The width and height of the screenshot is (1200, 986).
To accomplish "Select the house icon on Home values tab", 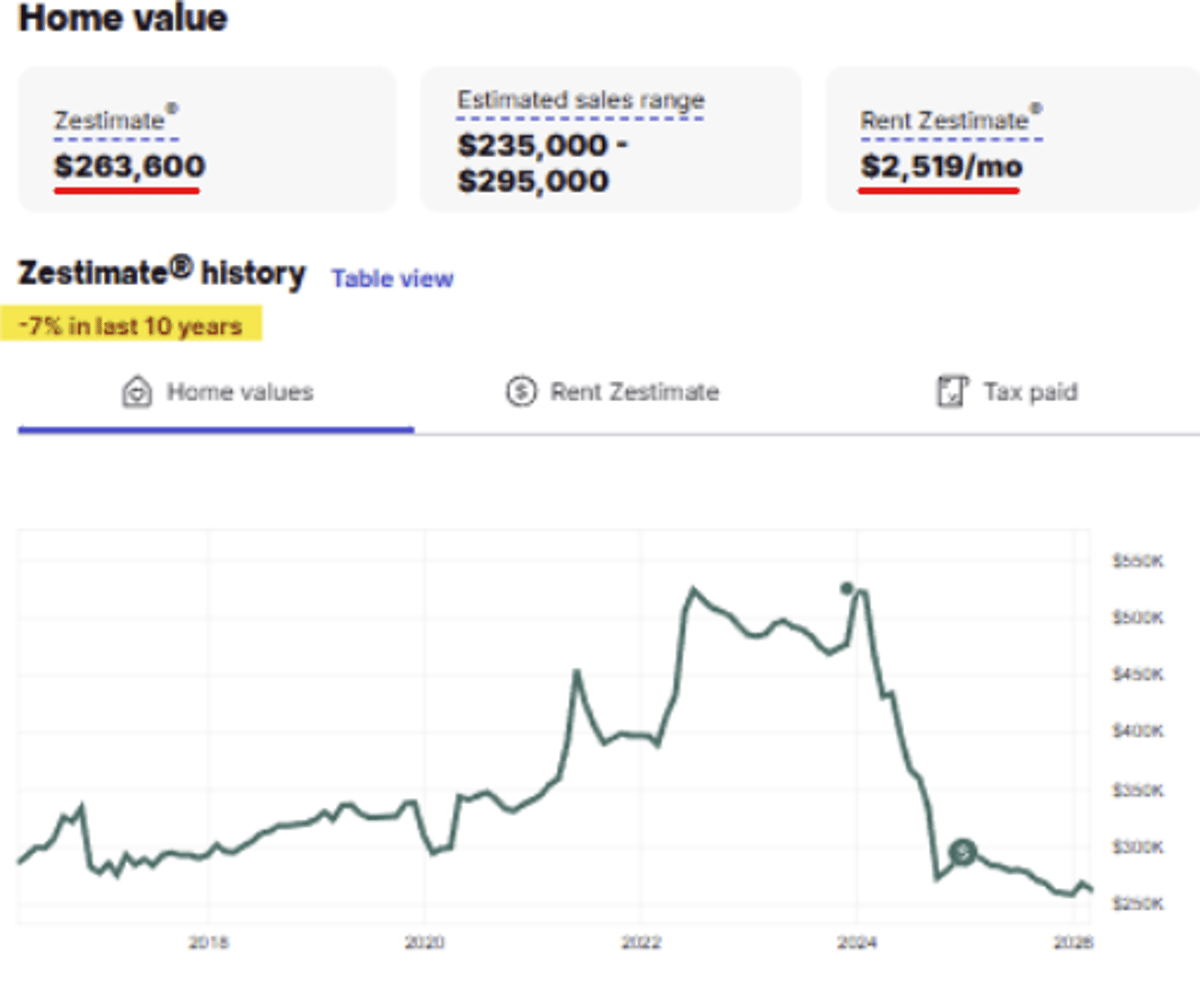I will [137, 392].
